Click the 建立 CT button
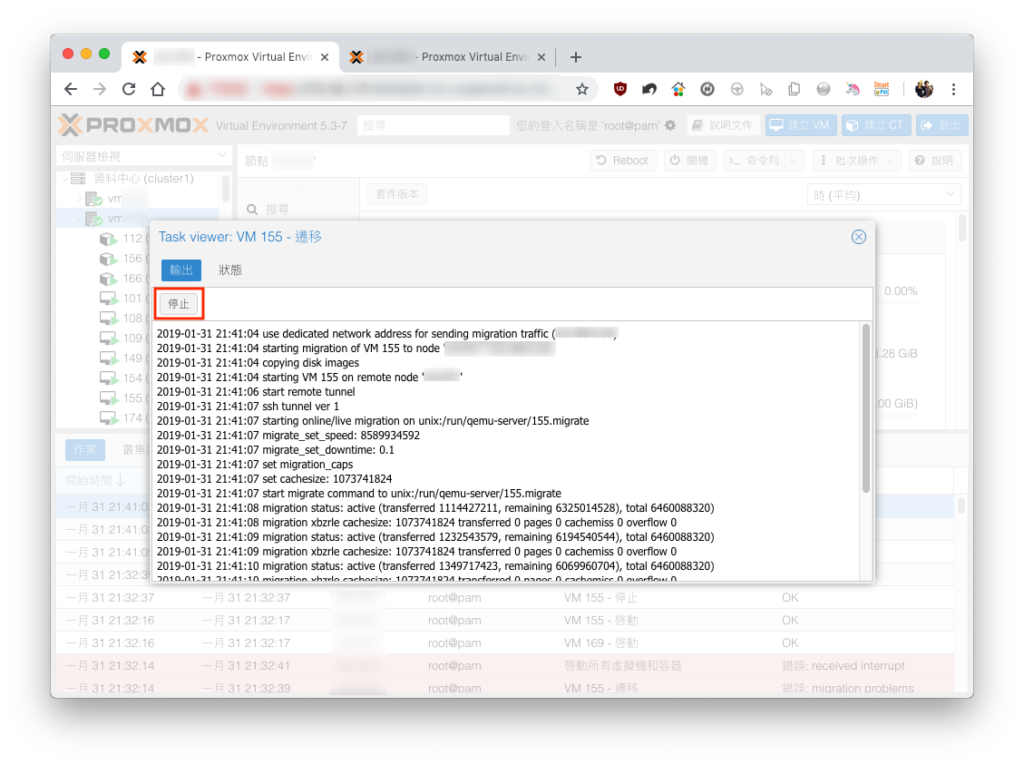This screenshot has height=765, width=1024. pos(876,125)
